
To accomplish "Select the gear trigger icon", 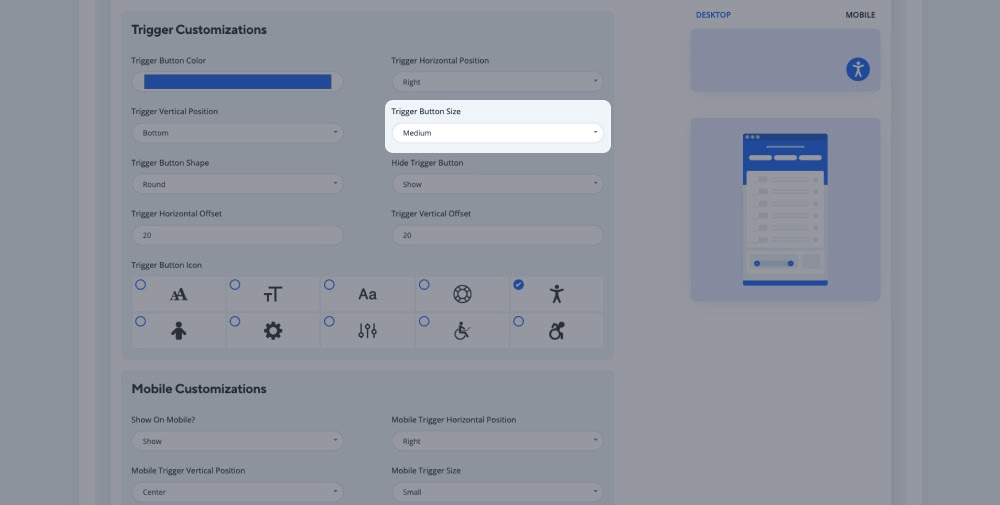I will coord(273,331).
